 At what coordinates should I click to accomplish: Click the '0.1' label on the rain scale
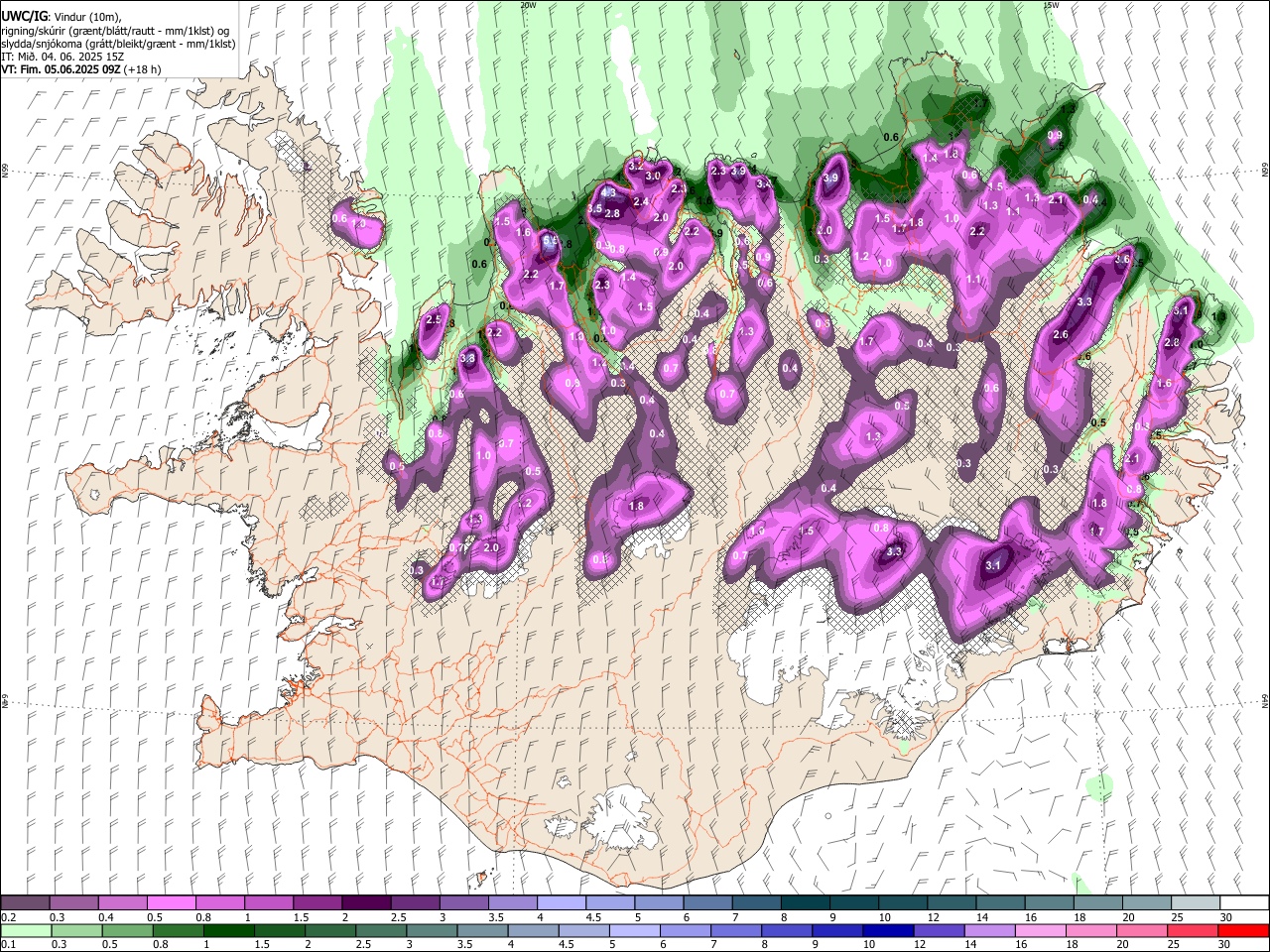(x=8, y=944)
